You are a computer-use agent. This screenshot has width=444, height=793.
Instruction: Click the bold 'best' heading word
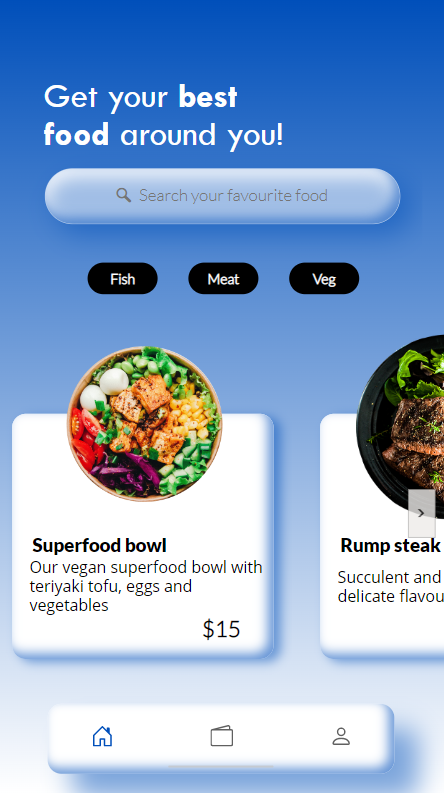(x=207, y=97)
